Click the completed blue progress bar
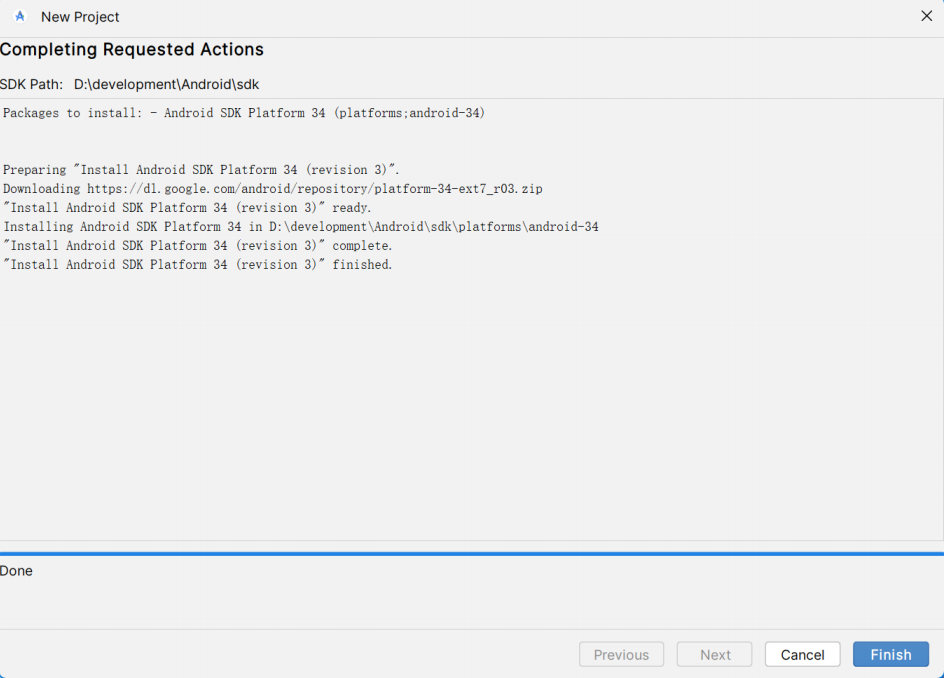The image size is (949, 678). (x=472, y=553)
